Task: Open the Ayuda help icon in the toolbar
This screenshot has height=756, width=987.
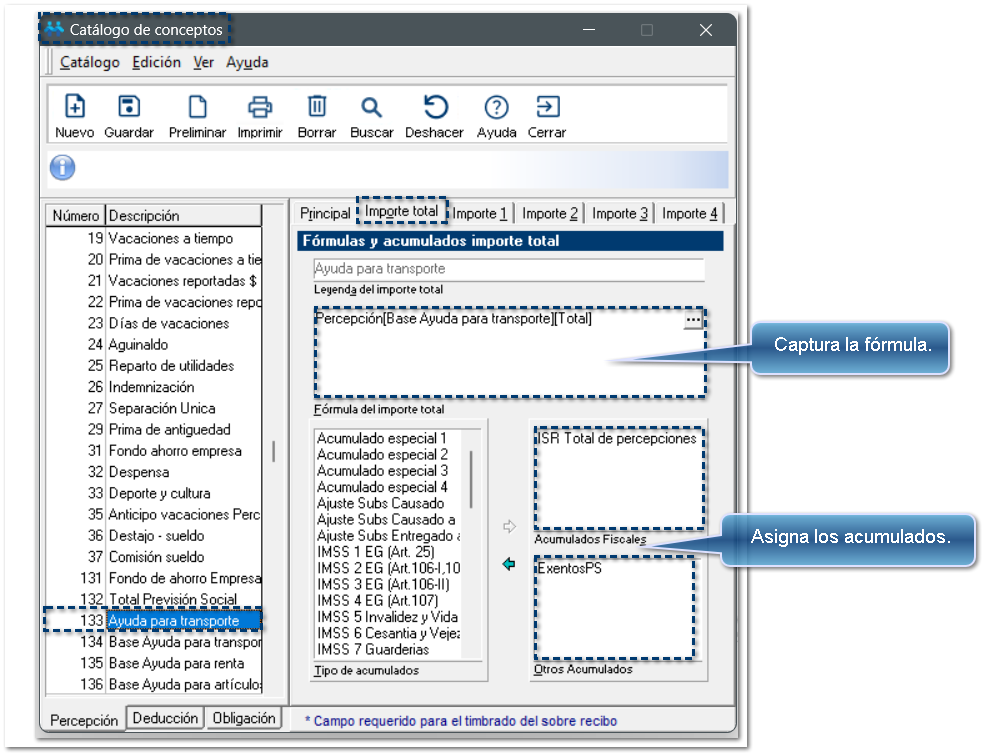Action: coord(496,107)
